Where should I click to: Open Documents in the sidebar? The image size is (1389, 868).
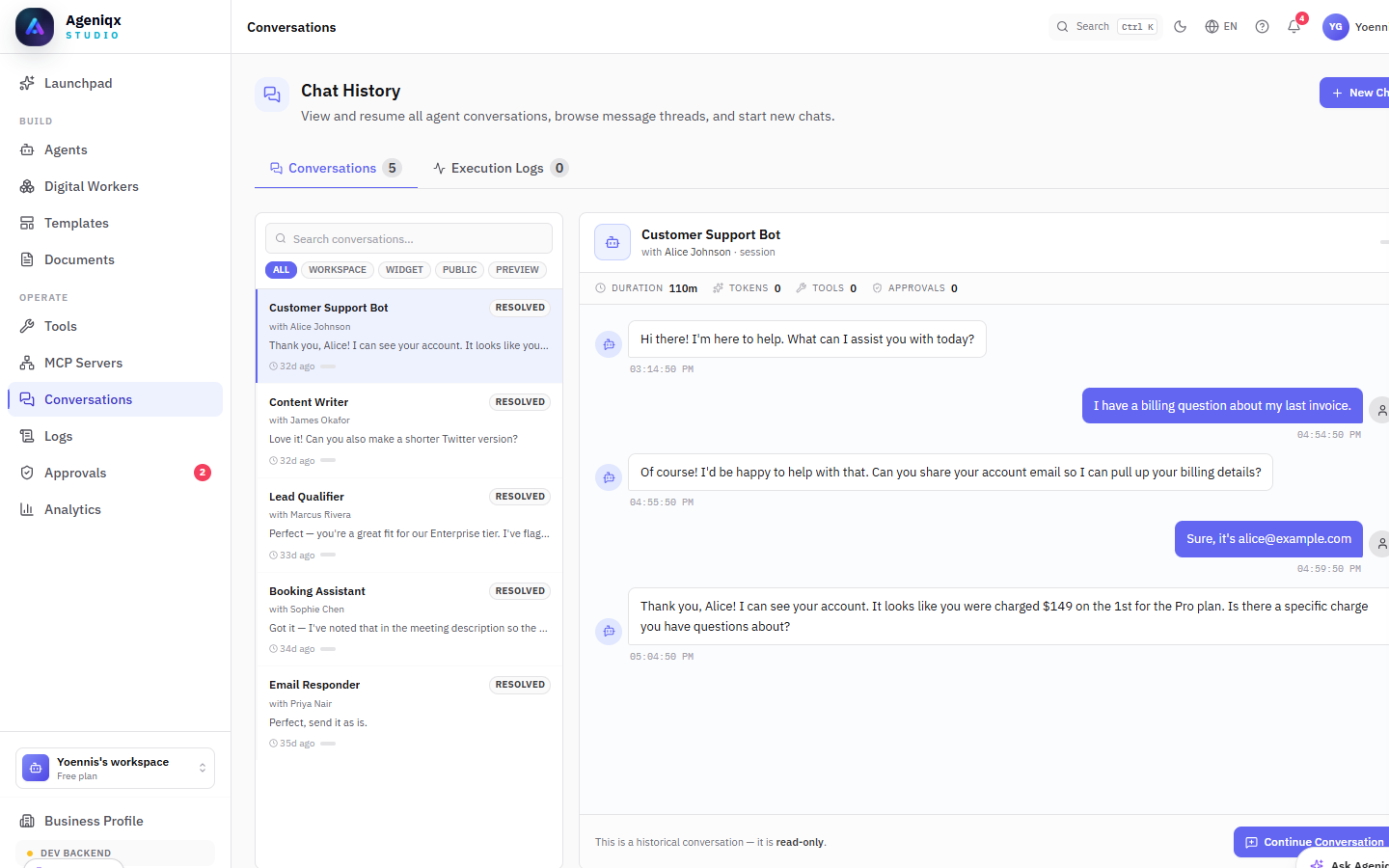[115, 259]
